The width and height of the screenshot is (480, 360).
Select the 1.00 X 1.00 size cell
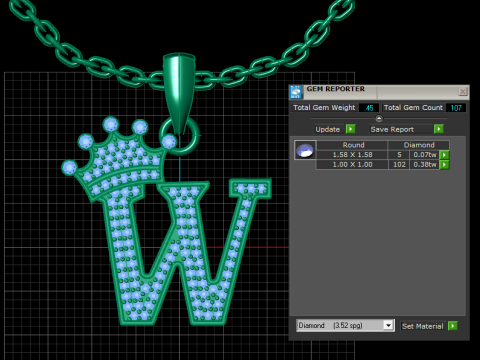coord(352,165)
